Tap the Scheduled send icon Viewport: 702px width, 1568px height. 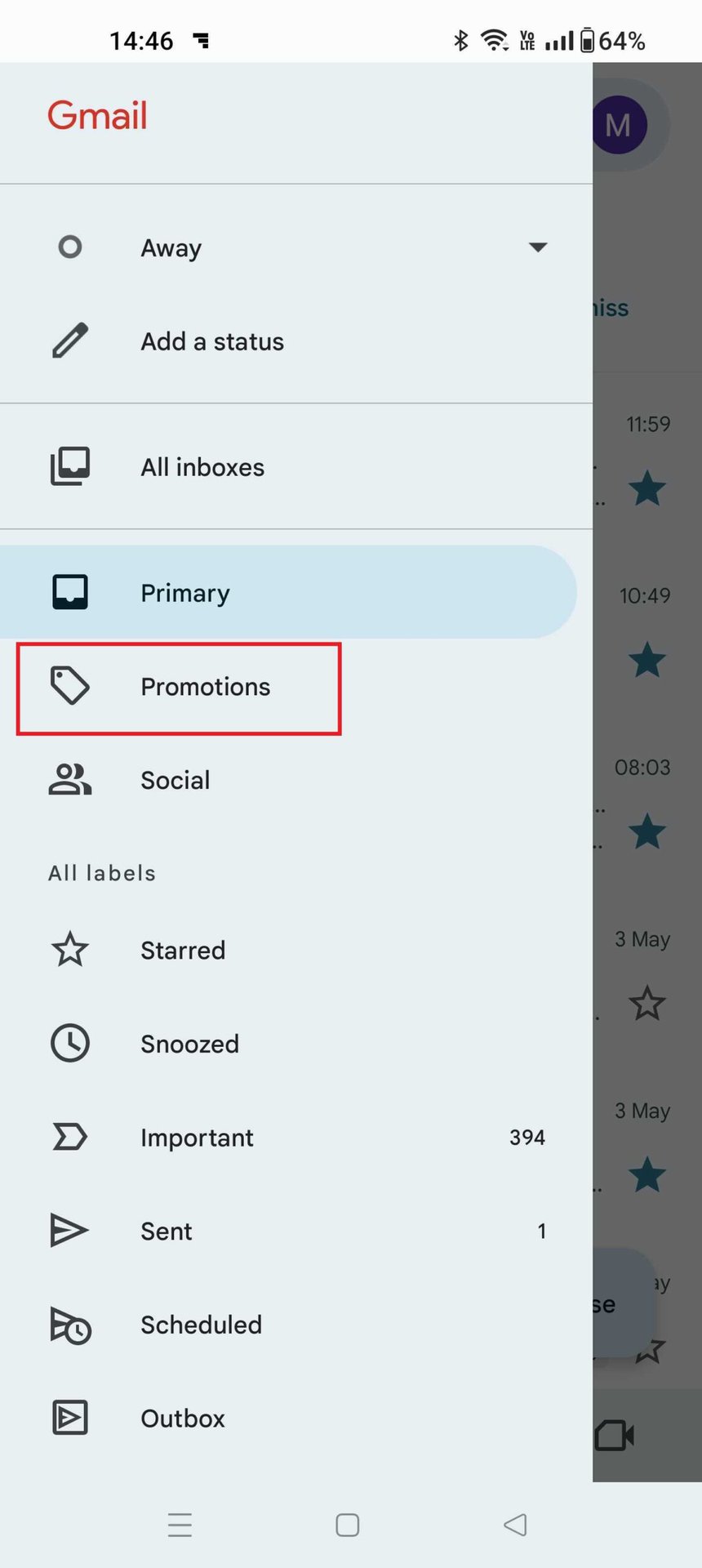(x=70, y=1325)
